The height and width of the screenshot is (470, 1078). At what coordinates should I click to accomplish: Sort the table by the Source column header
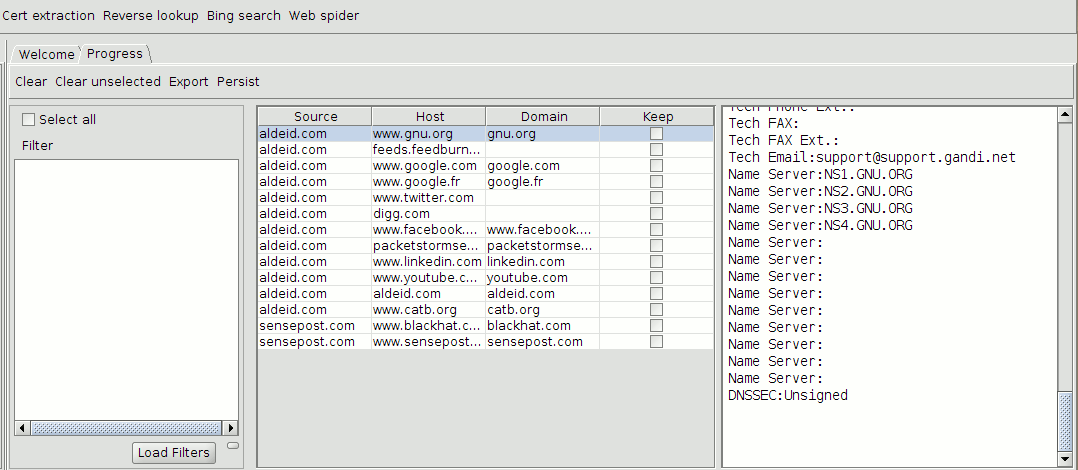coord(315,117)
